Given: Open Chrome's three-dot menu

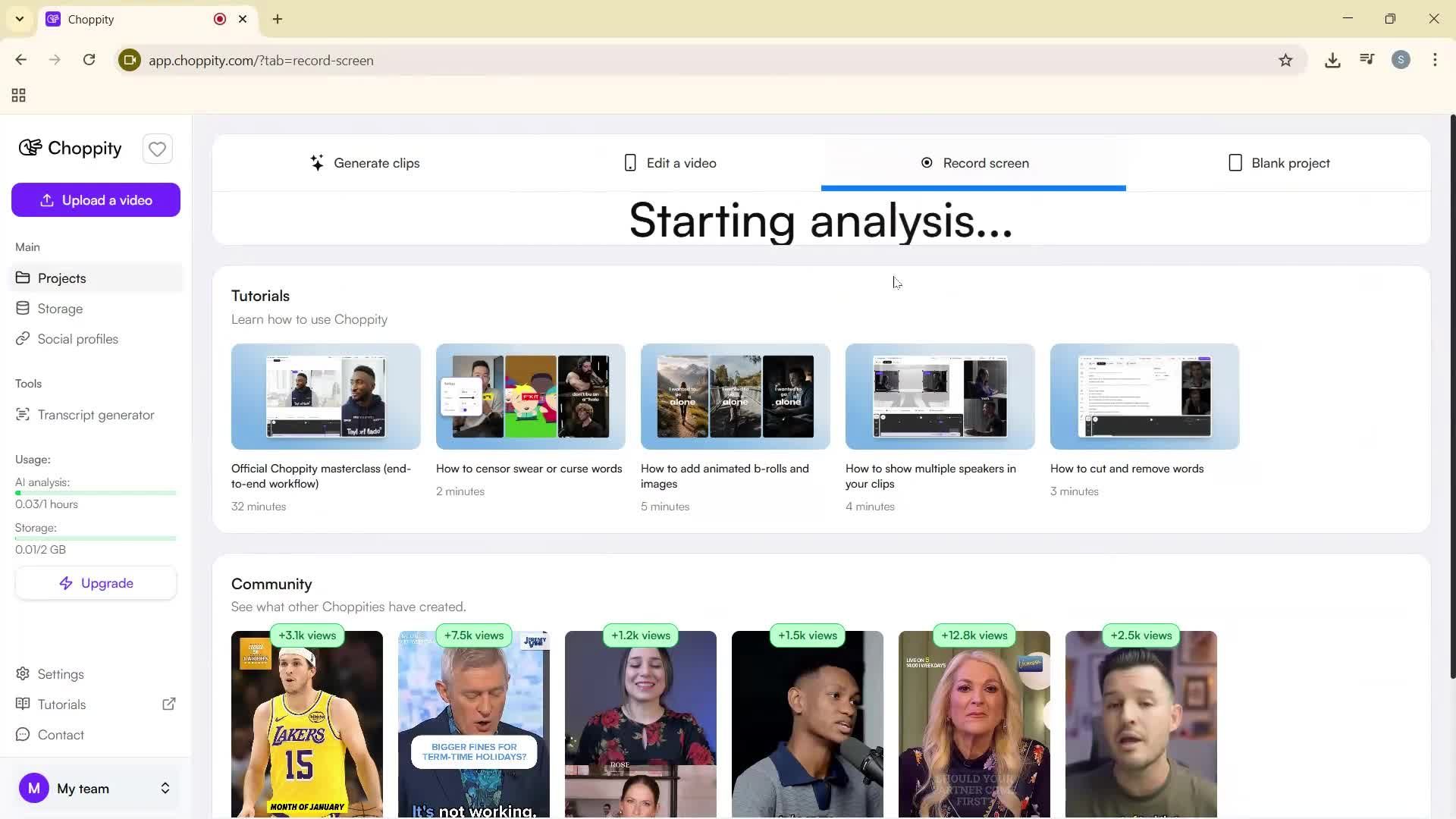Looking at the screenshot, I should point(1435,60).
